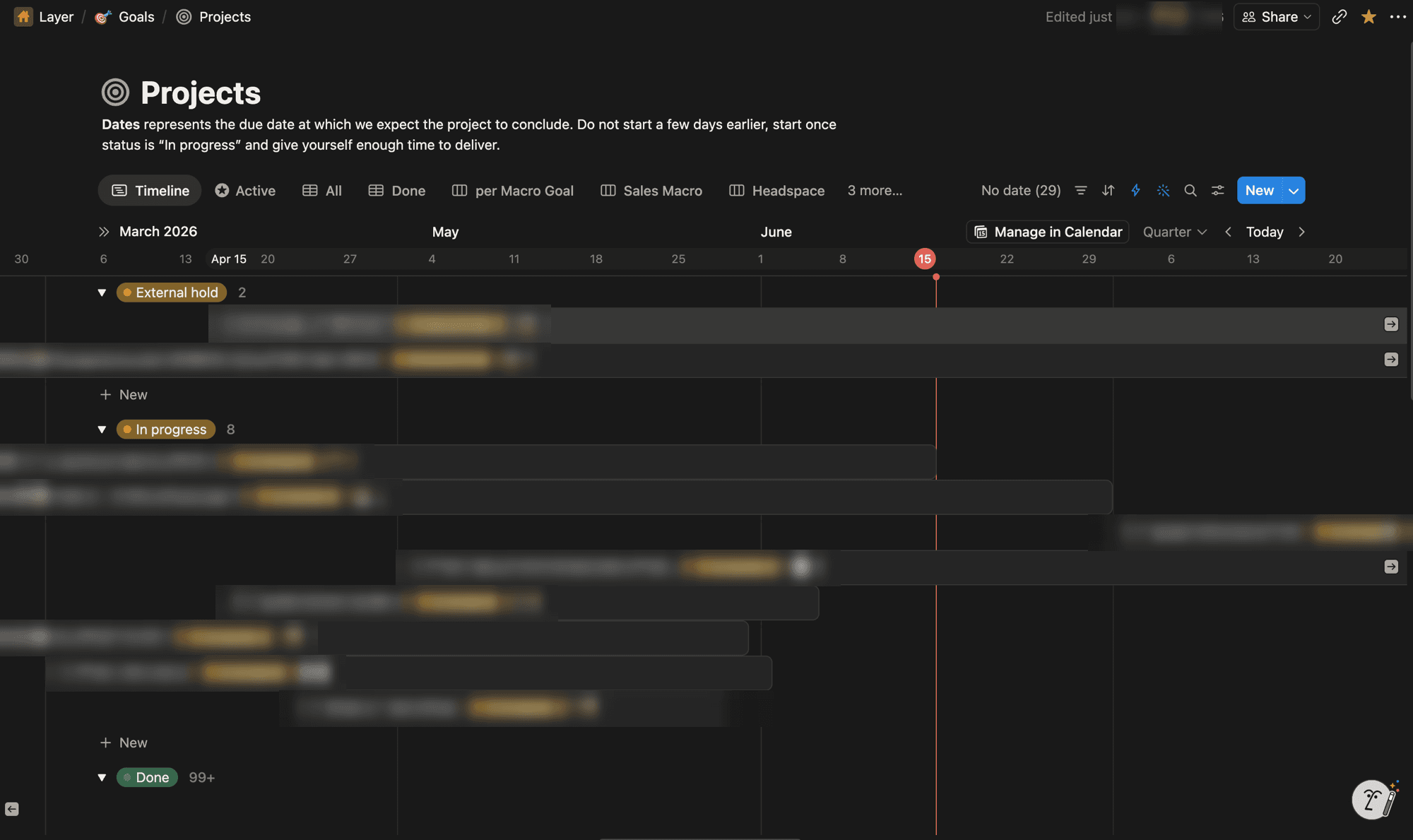Copy page link with the link icon
1413x840 pixels.
tap(1339, 17)
